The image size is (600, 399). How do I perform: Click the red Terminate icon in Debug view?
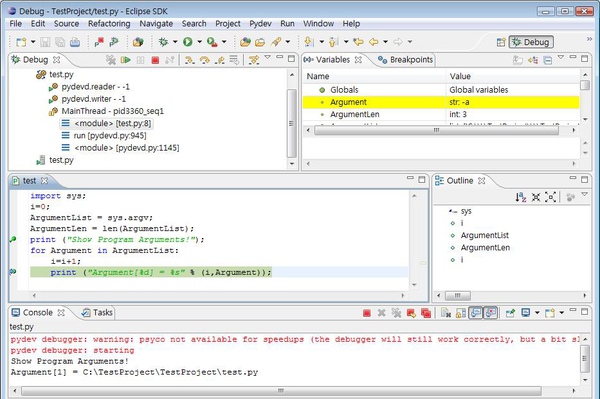pyautogui.click(x=155, y=60)
